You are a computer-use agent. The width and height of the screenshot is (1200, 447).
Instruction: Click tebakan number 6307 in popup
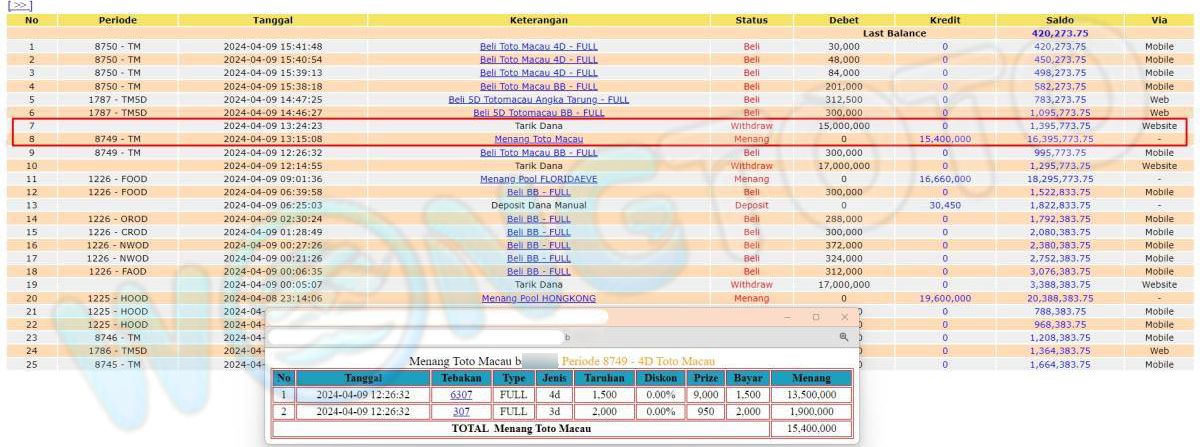[460, 395]
